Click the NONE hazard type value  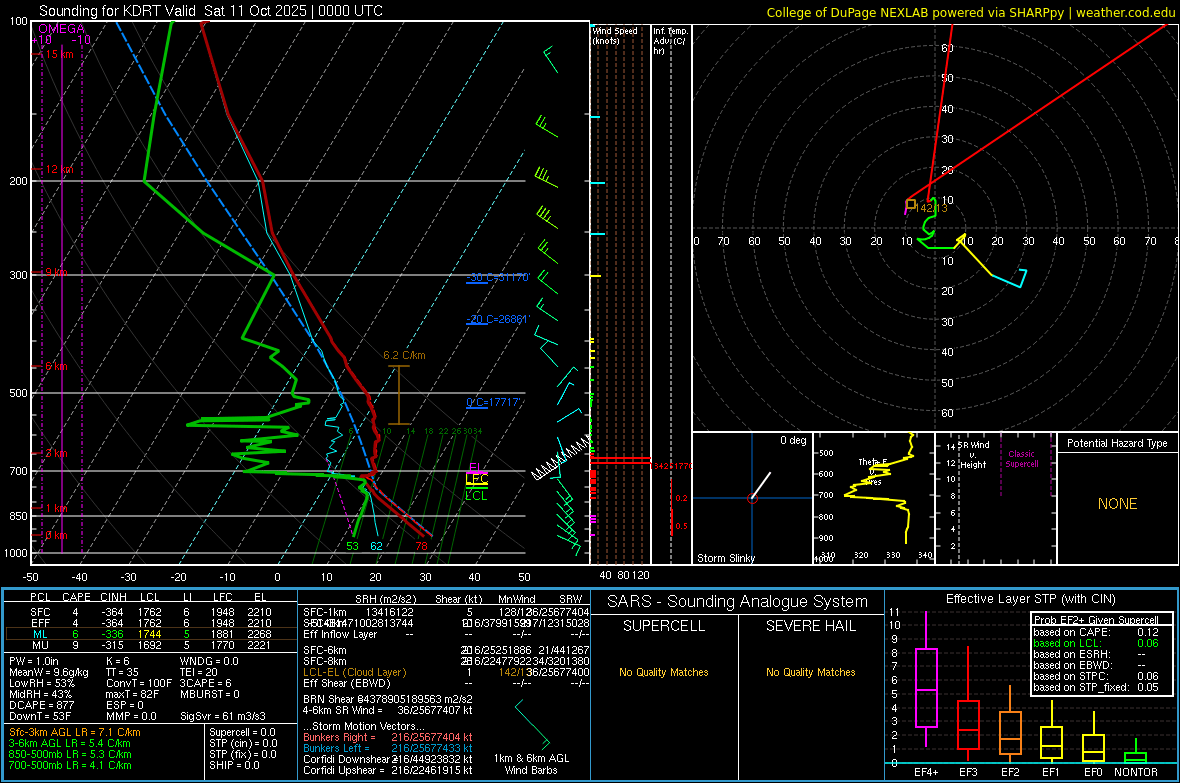[1117, 504]
